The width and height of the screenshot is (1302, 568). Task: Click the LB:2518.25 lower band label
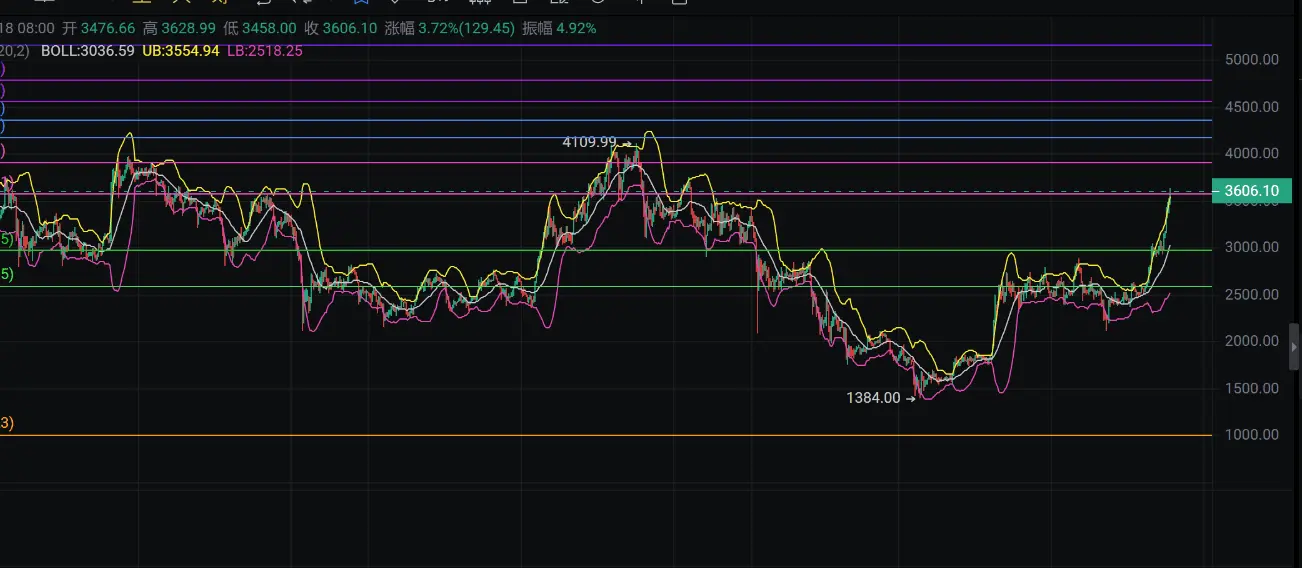point(265,50)
